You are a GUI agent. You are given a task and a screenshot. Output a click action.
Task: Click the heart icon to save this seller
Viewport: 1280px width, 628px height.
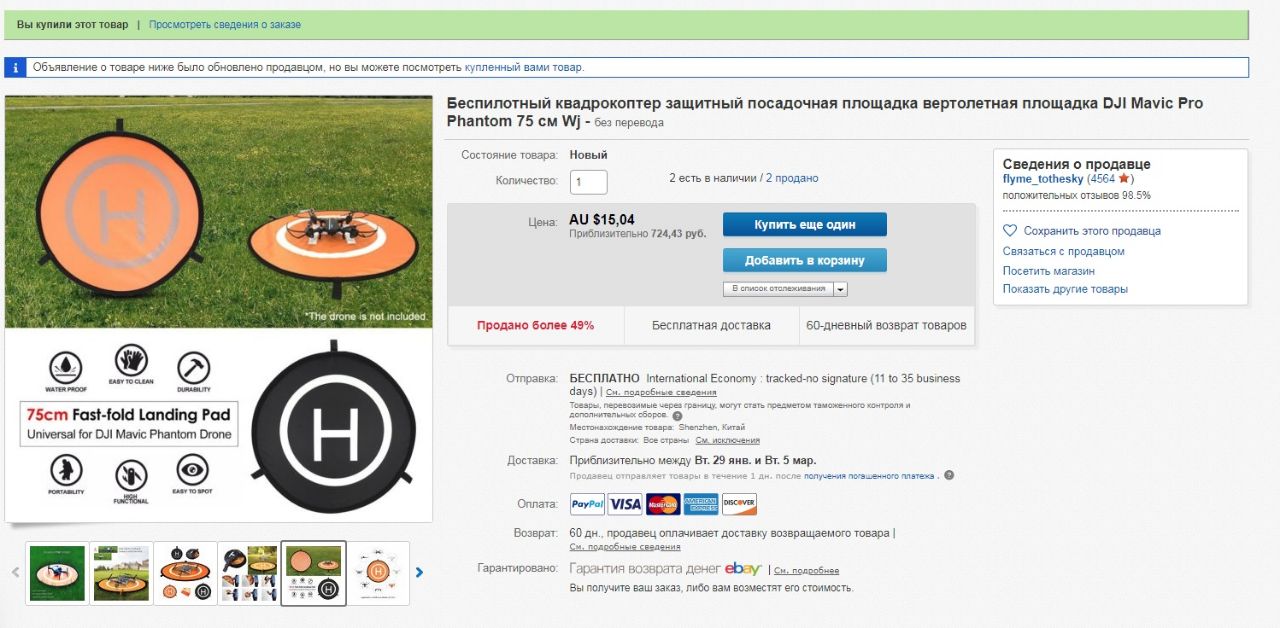pos(1010,231)
